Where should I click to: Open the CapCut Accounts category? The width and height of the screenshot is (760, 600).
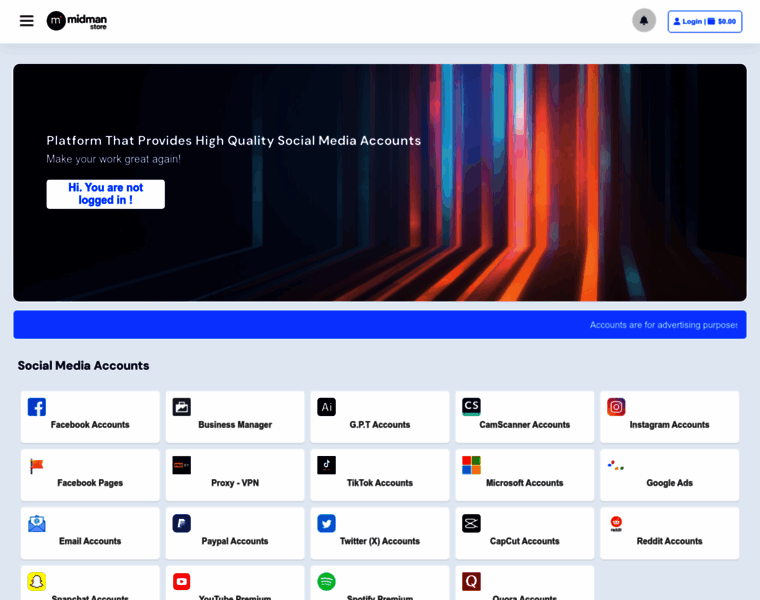tap(524, 540)
